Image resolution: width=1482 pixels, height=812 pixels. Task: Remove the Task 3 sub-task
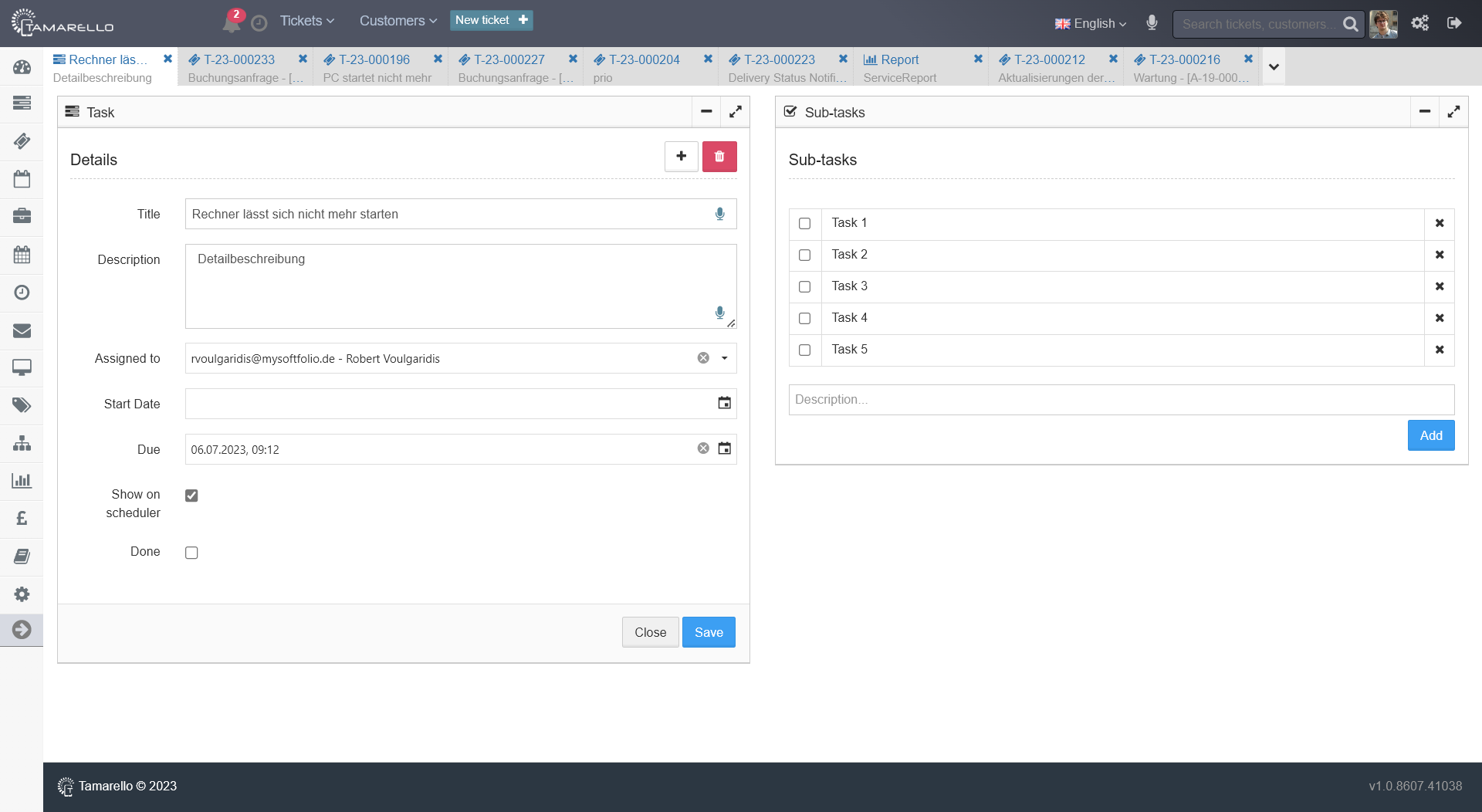tap(1440, 286)
